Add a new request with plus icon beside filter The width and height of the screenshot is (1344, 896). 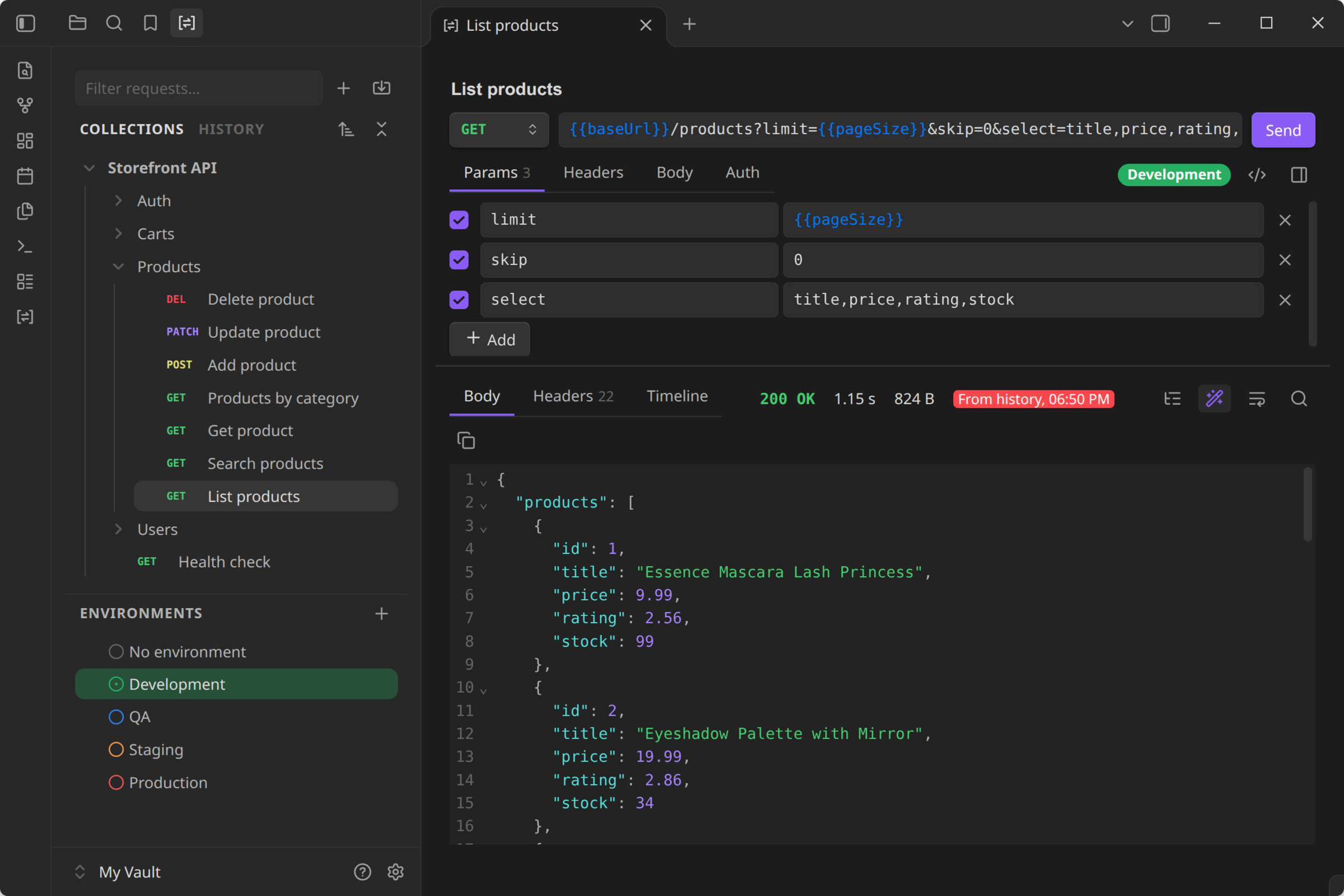point(343,88)
